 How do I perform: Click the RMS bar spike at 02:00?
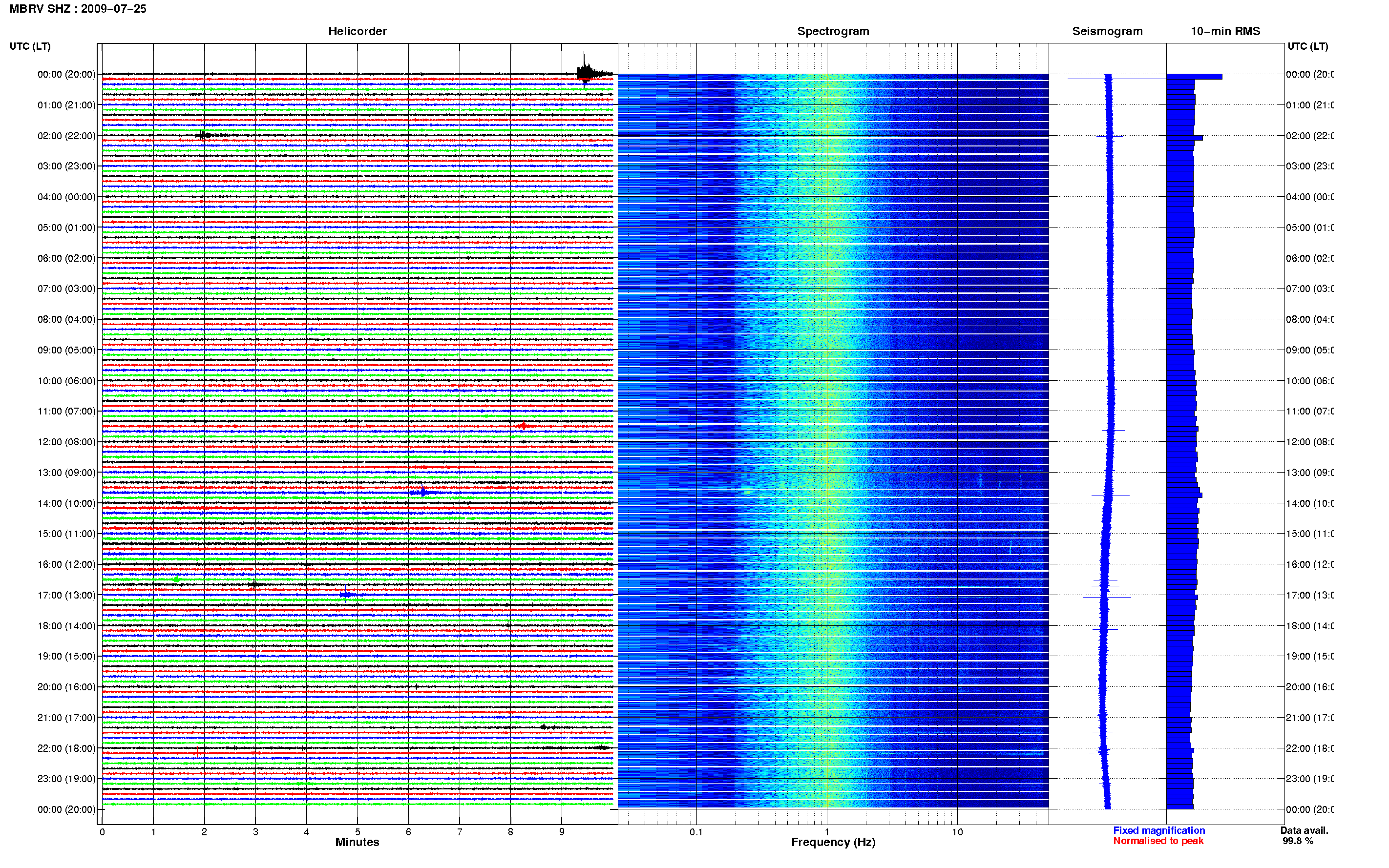tap(1184, 138)
